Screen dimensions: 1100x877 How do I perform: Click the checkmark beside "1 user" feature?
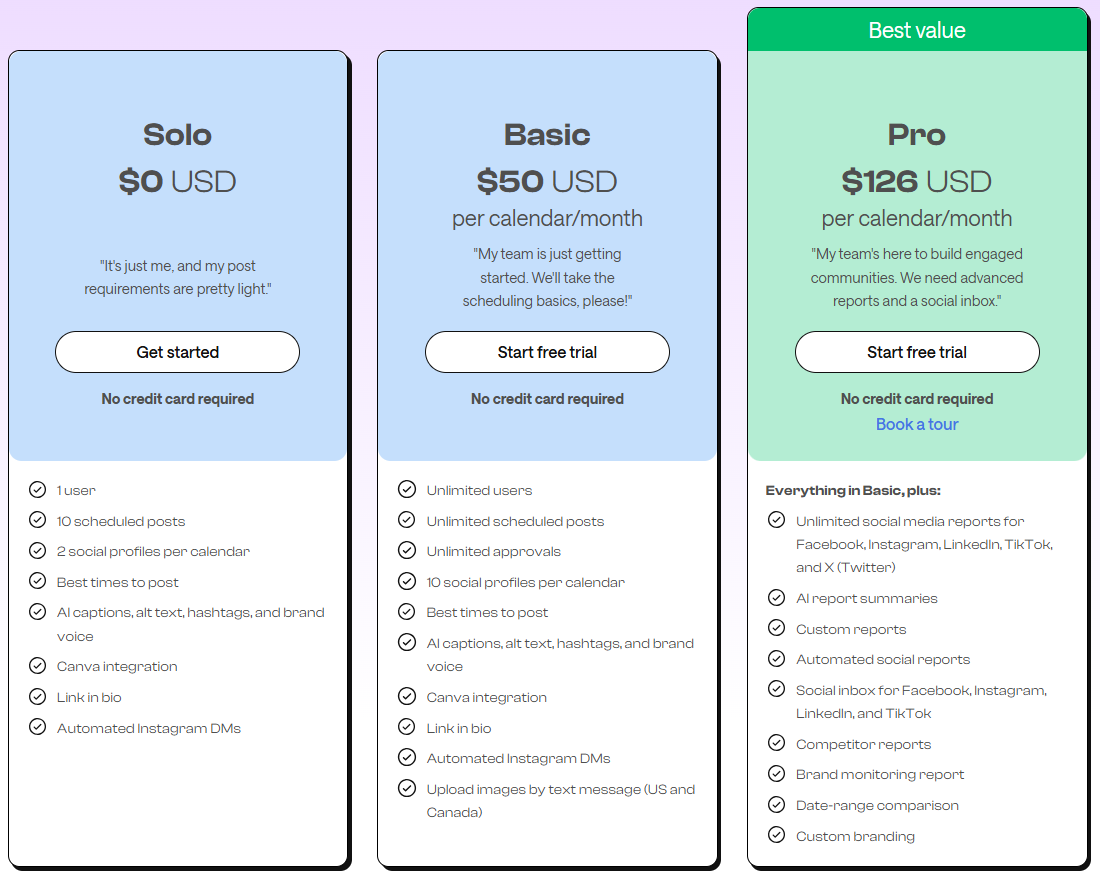(x=37, y=490)
